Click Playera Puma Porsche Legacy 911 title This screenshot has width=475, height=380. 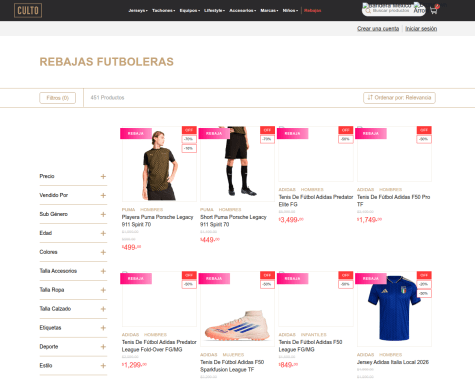157,221
